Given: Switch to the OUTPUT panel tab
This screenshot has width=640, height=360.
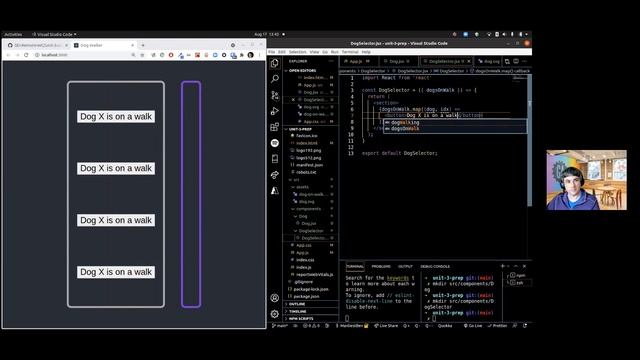Looking at the screenshot, I should [x=405, y=266].
